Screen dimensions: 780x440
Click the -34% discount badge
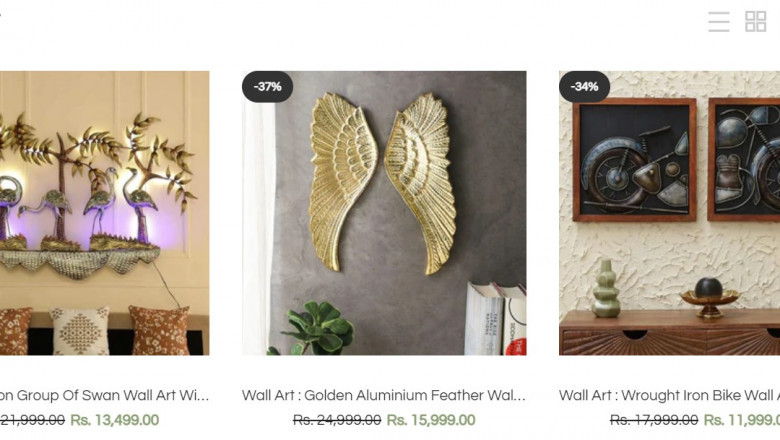(585, 87)
